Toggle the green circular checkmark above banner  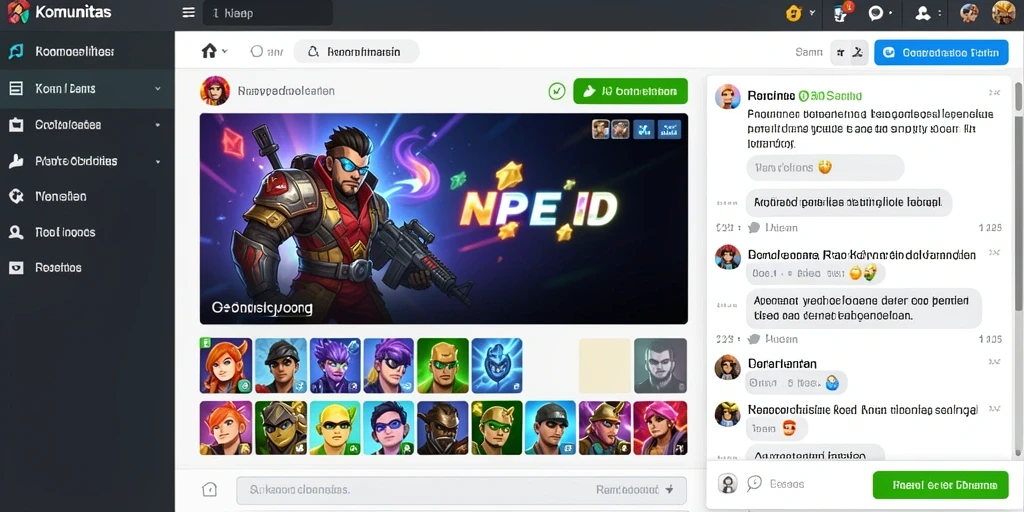click(556, 91)
